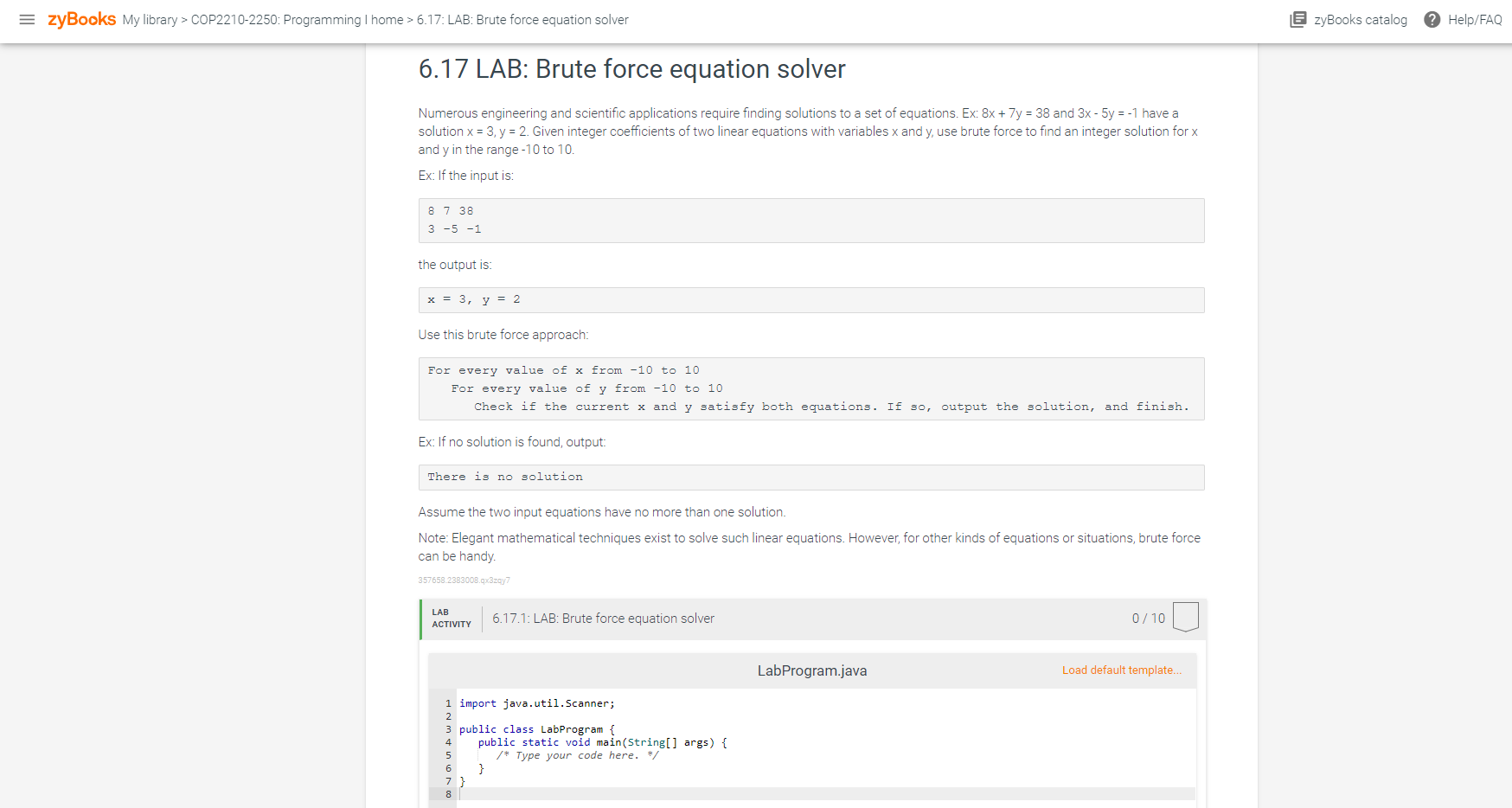Image resolution: width=1512 pixels, height=808 pixels.
Task: Load the default template for LabProgram.java
Action: point(1122,670)
